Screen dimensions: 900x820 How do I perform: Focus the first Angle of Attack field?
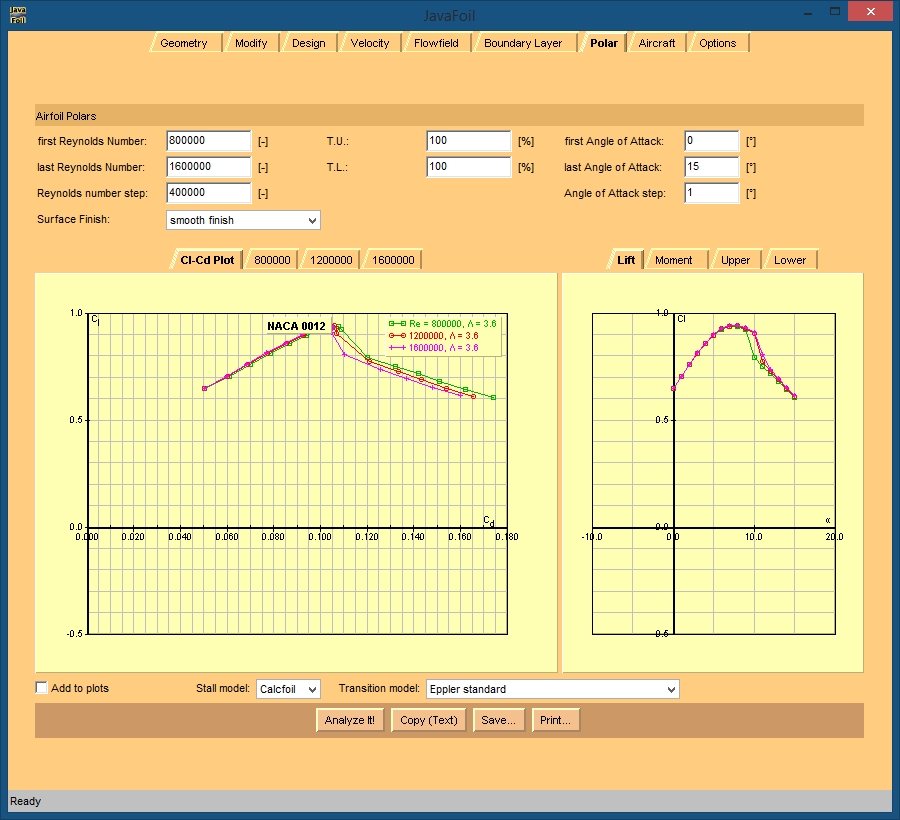(712, 141)
